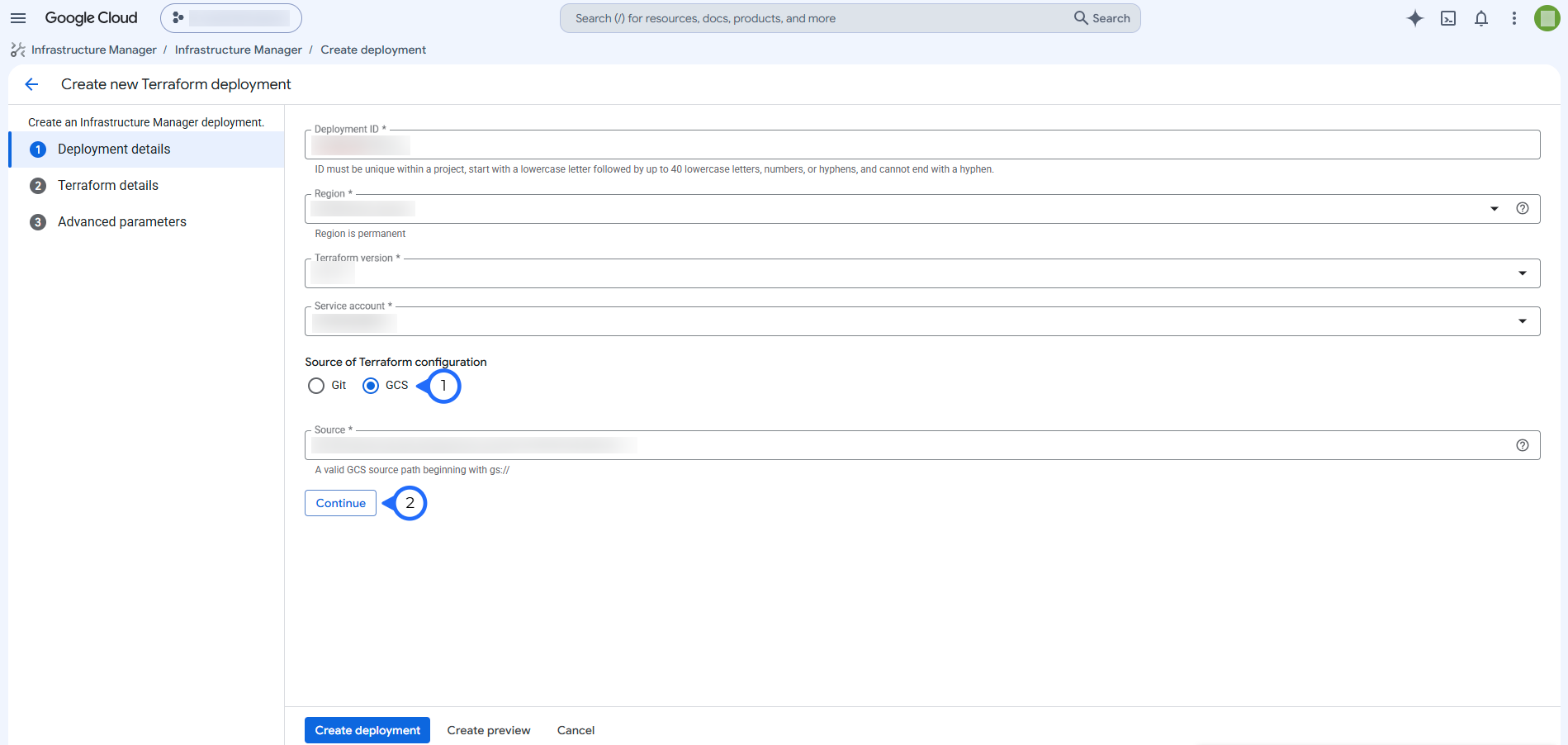Select the GCS radio button
1568x745 pixels.
point(371,386)
